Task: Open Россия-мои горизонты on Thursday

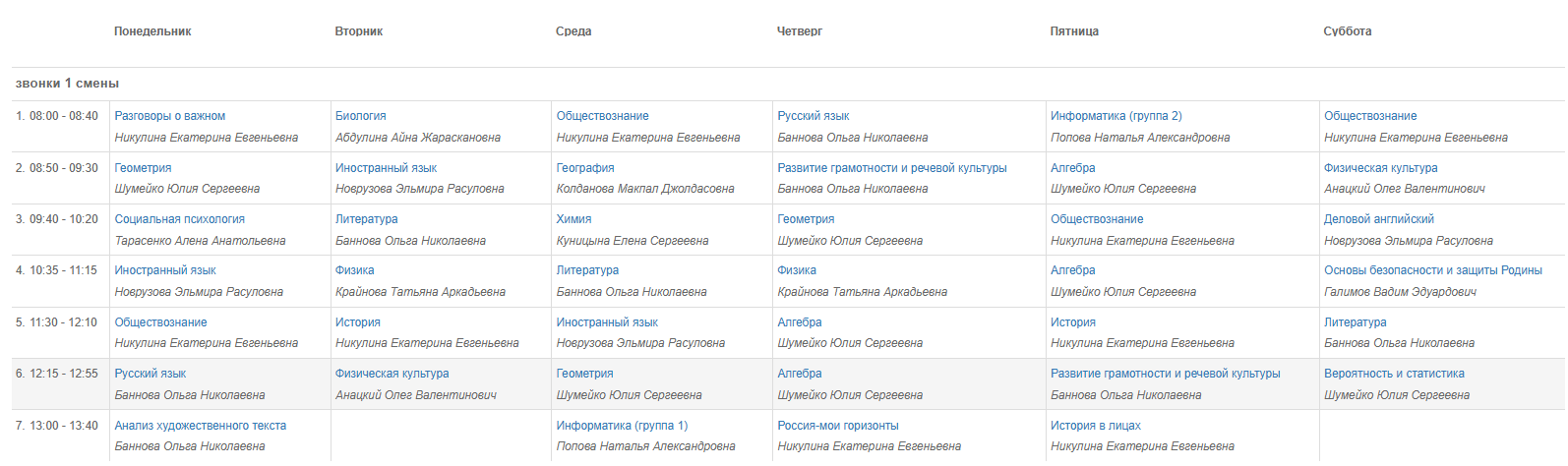Action: point(838,426)
